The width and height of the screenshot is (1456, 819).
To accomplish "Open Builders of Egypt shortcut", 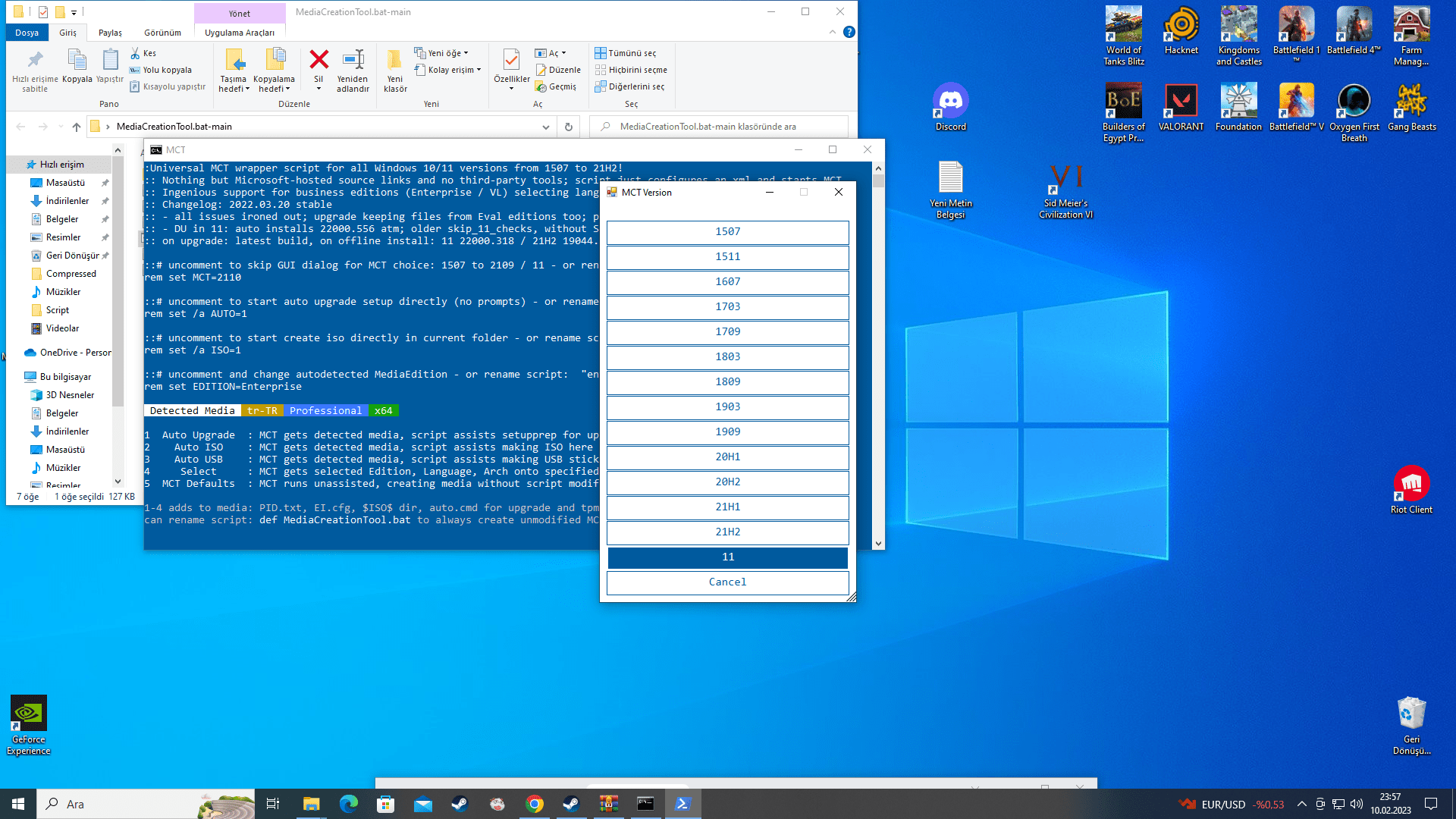I will pos(1124,112).
